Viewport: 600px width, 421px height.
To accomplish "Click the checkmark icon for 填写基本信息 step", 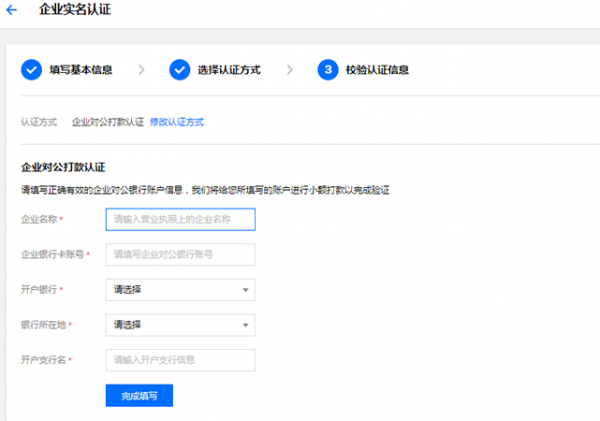I will pos(31,70).
